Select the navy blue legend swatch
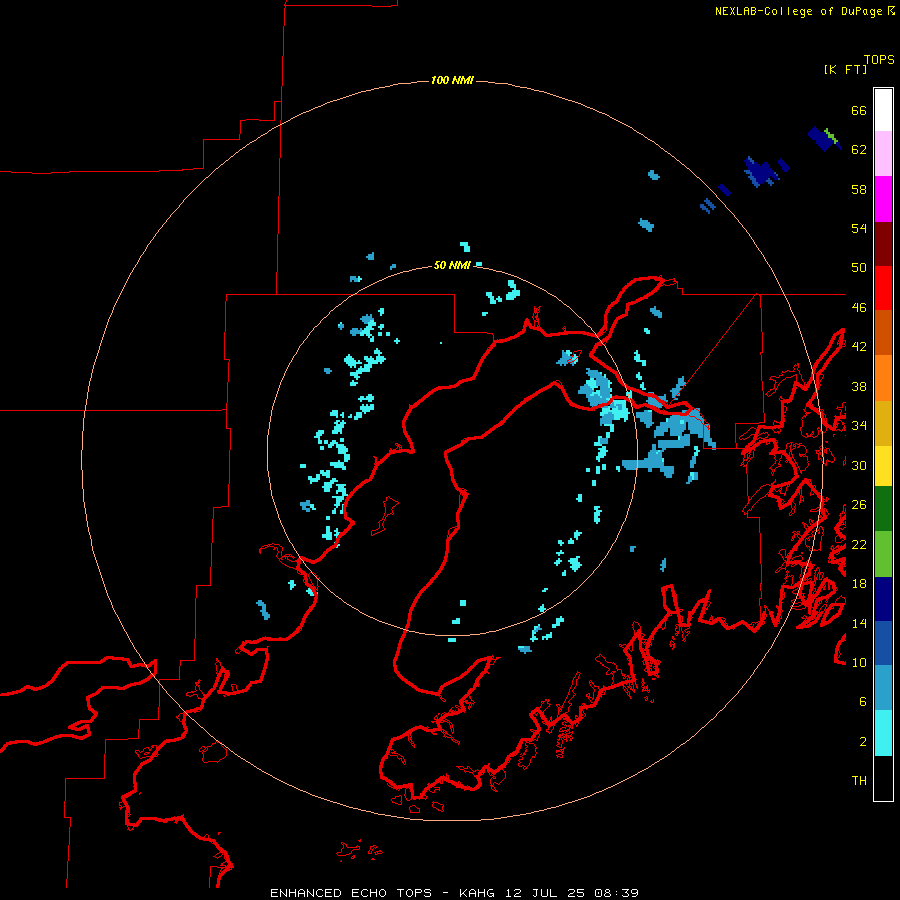The image size is (900, 900). [x=883, y=599]
